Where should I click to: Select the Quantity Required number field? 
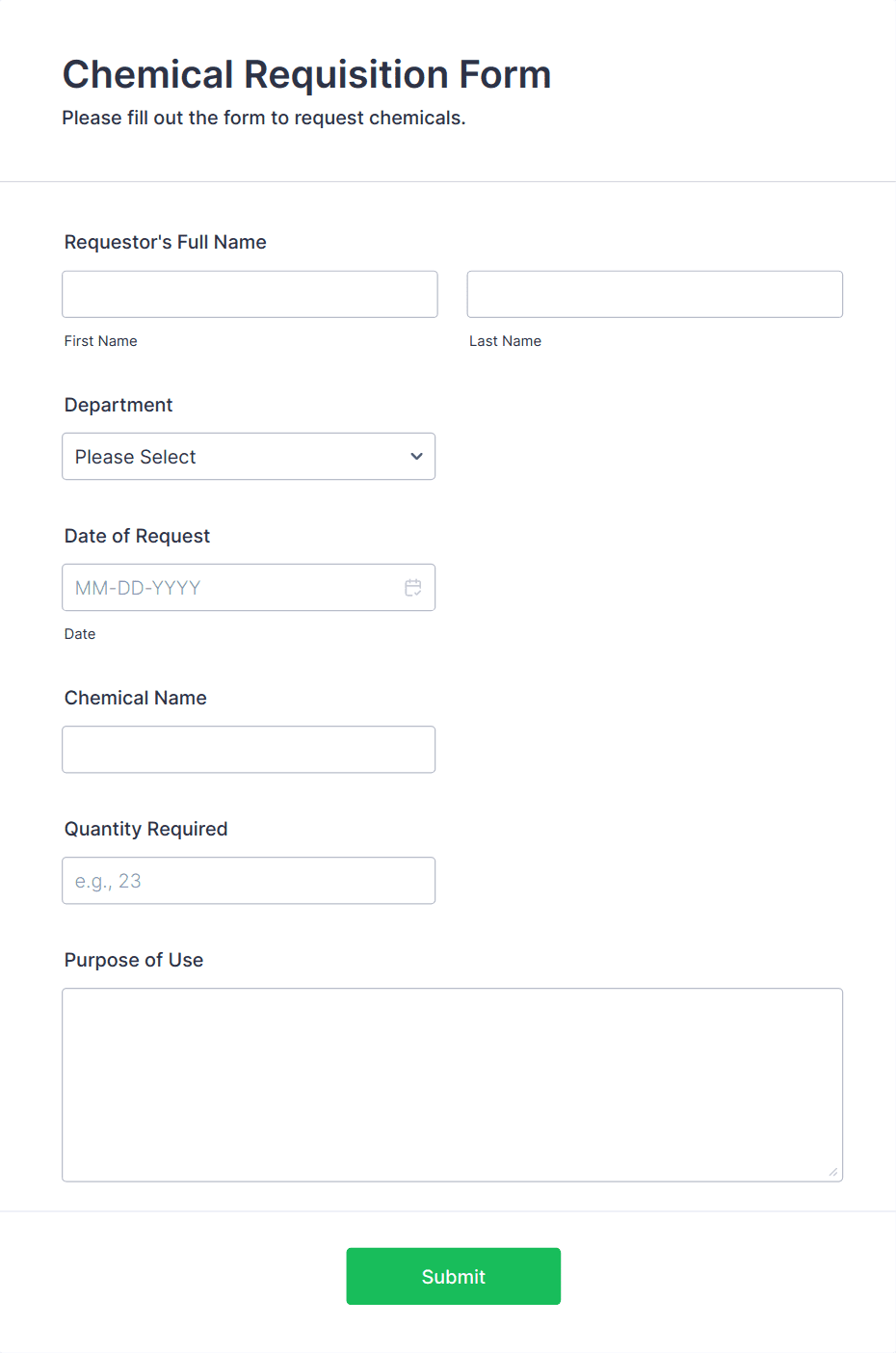coord(249,881)
